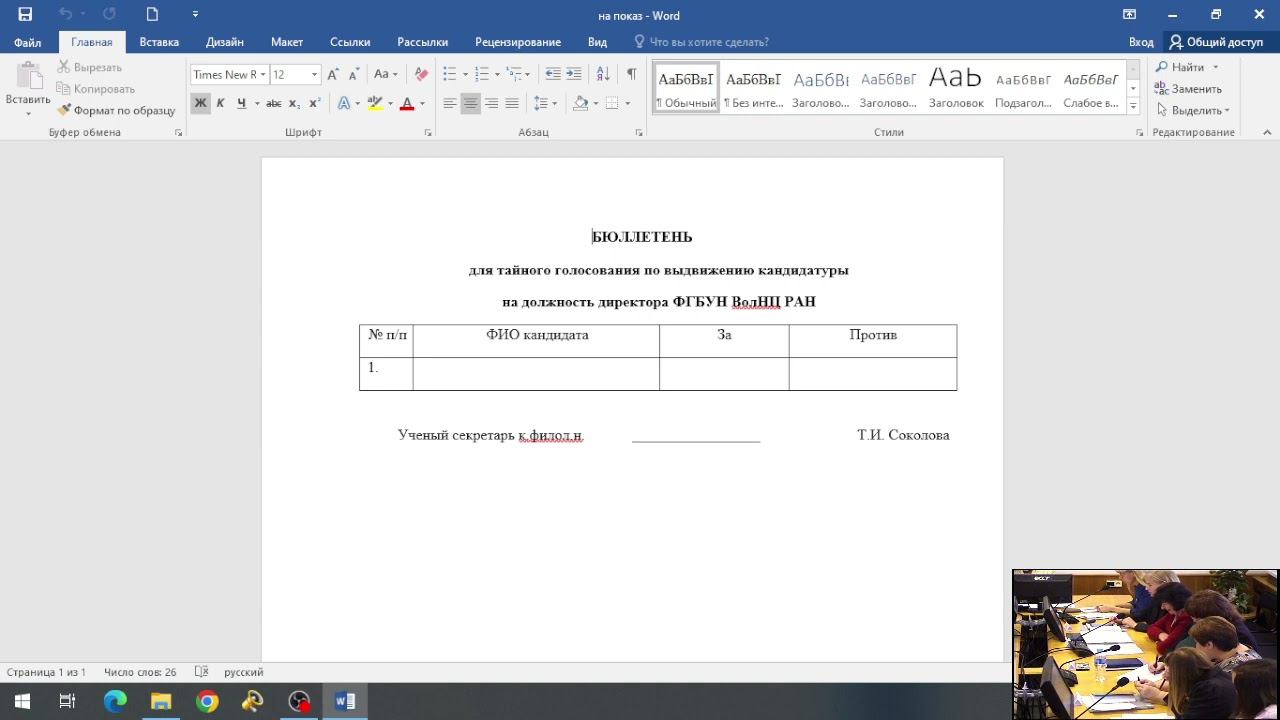Image resolution: width=1280 pixels, height=720 pixels.
Task: Create a new document from quick access toolbar
Action: click(152, 14)
